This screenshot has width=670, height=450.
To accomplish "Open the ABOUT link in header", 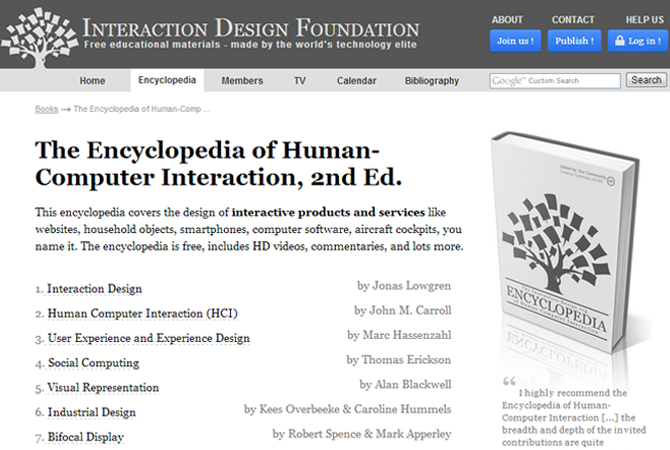I will (x=507, y=20).
